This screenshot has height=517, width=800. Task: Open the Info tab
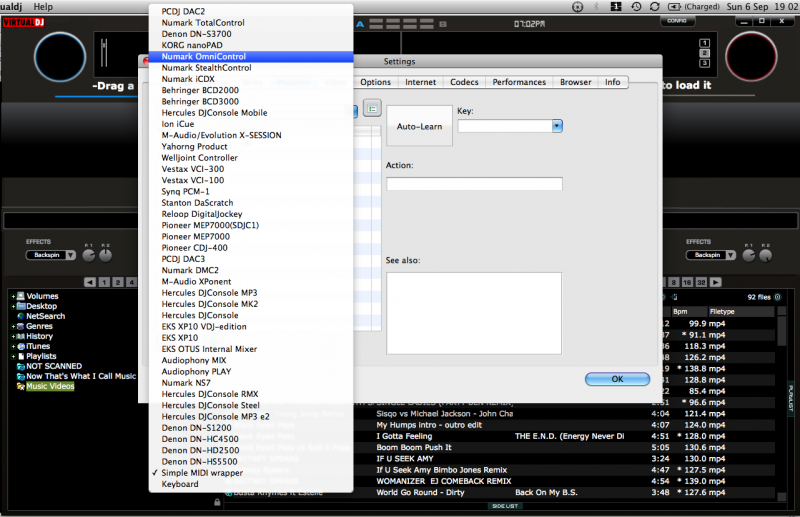(x=612, y=82)
